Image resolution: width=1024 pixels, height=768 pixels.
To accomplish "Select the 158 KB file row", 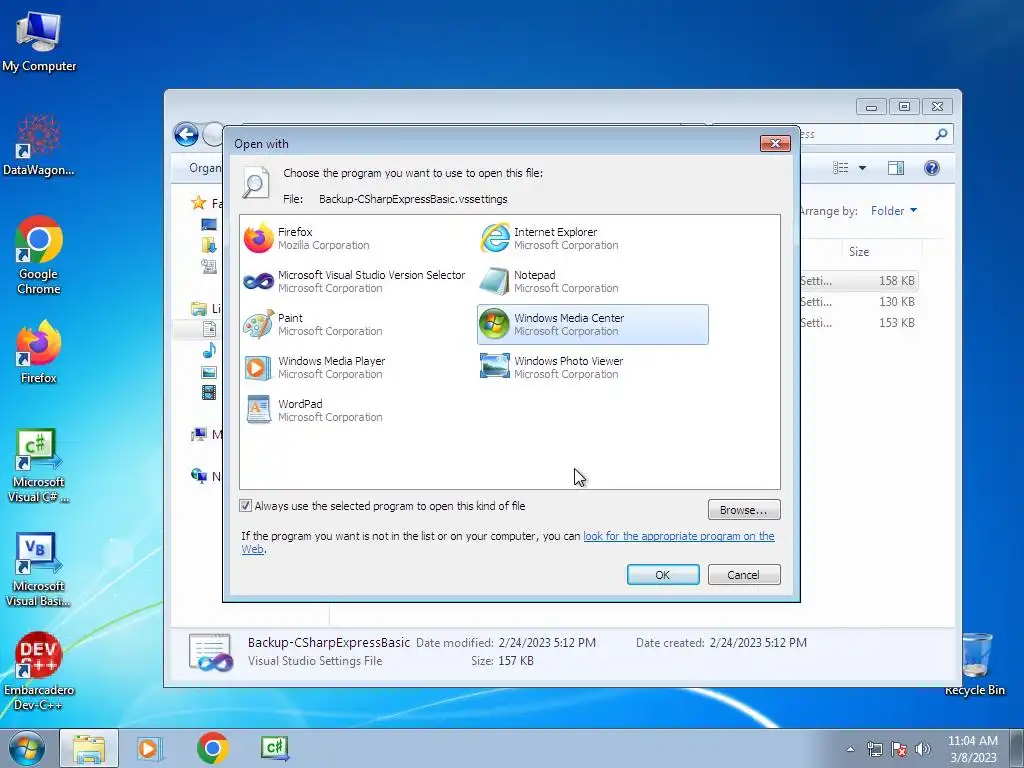I will pos(859,281).
